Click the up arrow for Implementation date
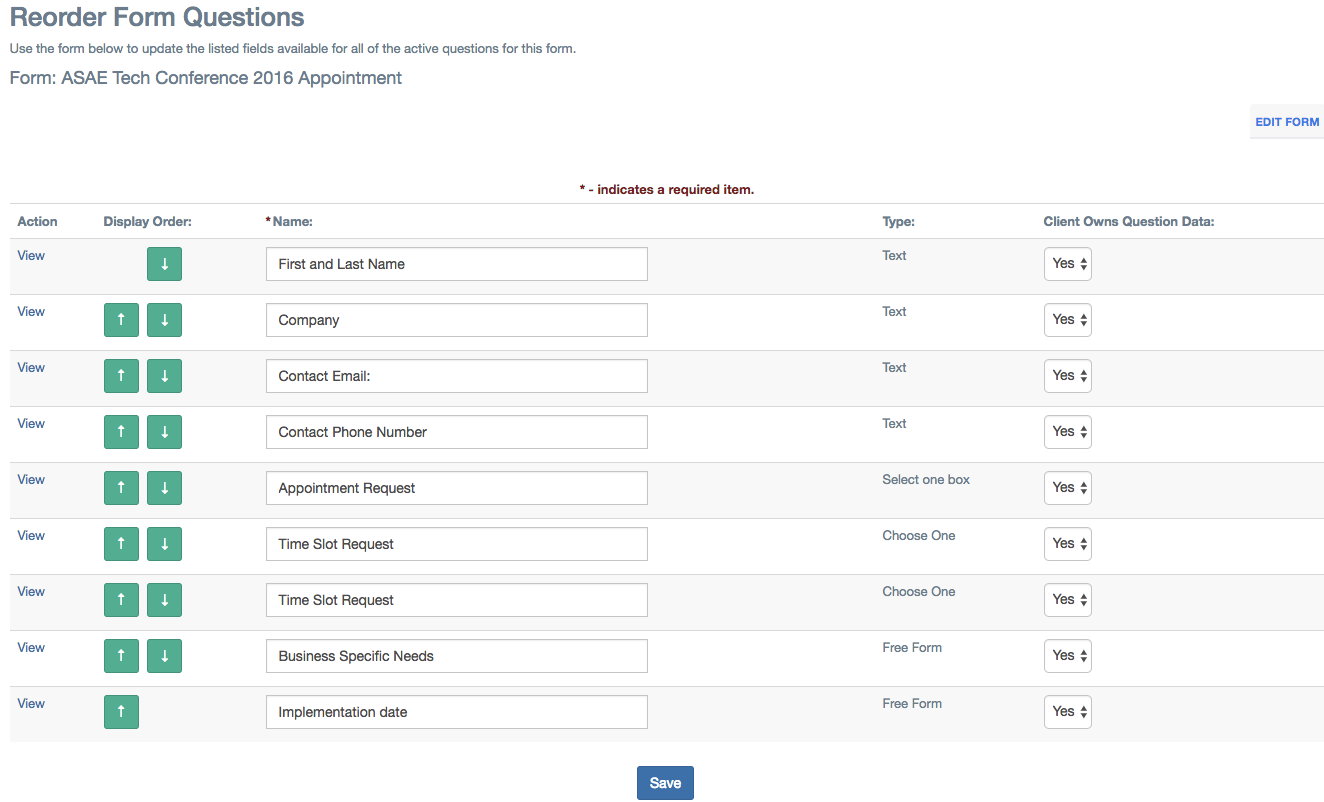The width and height of the screenshot is (1324, 802). point(121,711)
